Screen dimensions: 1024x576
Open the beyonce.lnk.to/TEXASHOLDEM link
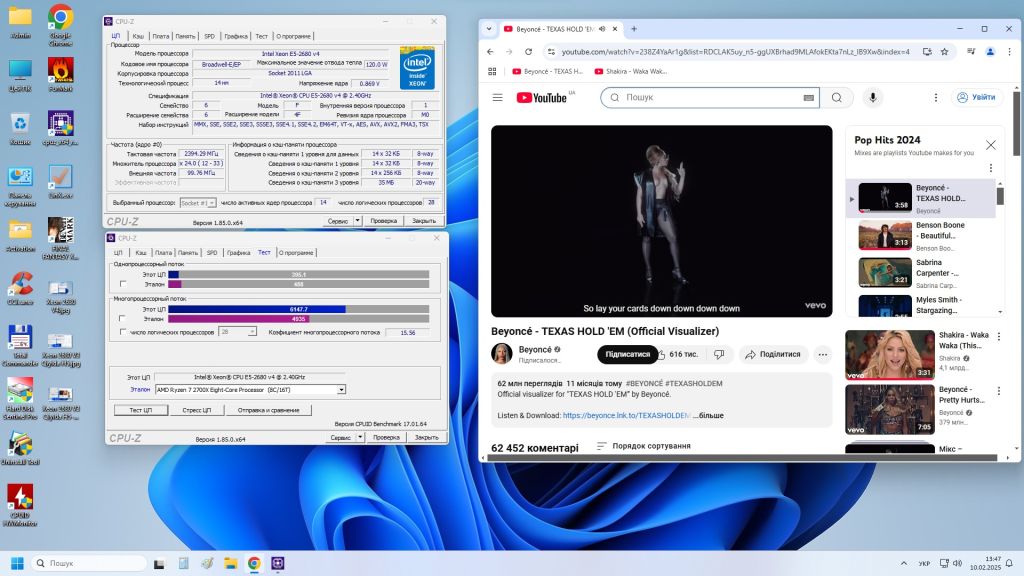pyautogui.click(x=626, y=415)
